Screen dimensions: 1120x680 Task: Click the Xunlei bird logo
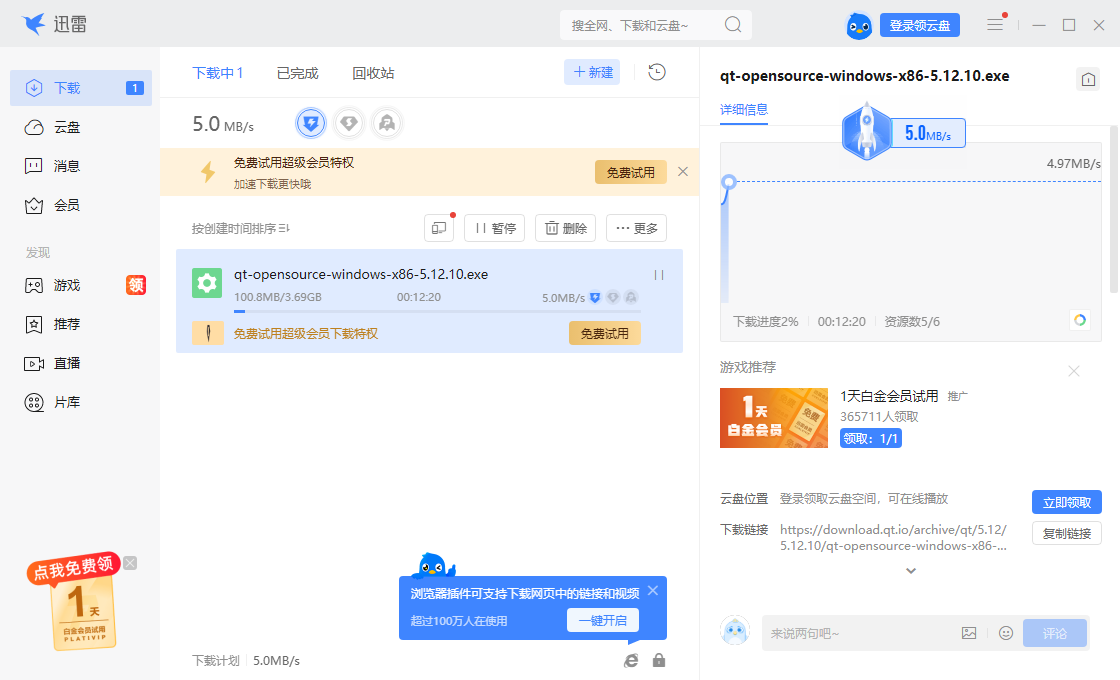pos(34,24)
